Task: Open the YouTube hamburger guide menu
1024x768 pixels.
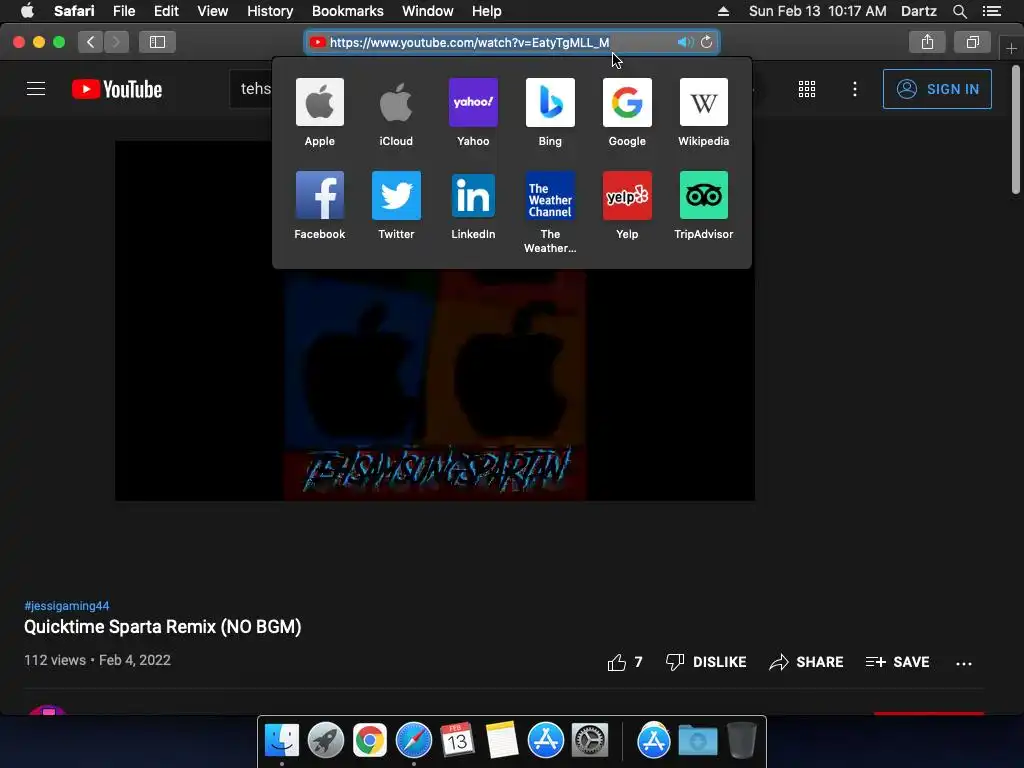Action: tap(36, 89)
